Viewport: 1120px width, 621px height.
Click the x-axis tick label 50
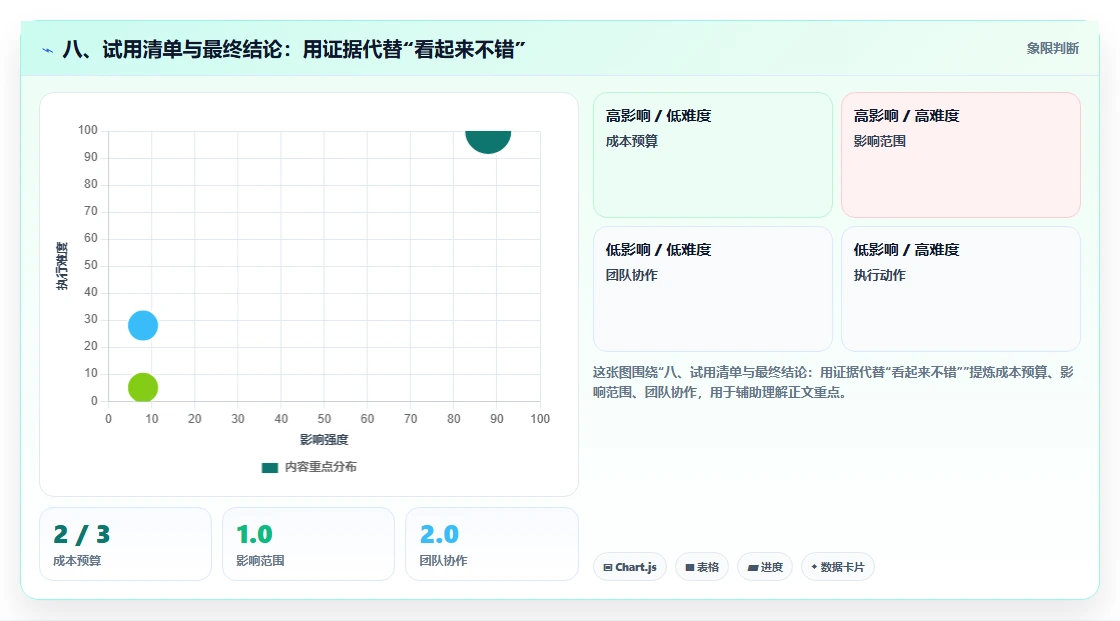pos(324,419)
